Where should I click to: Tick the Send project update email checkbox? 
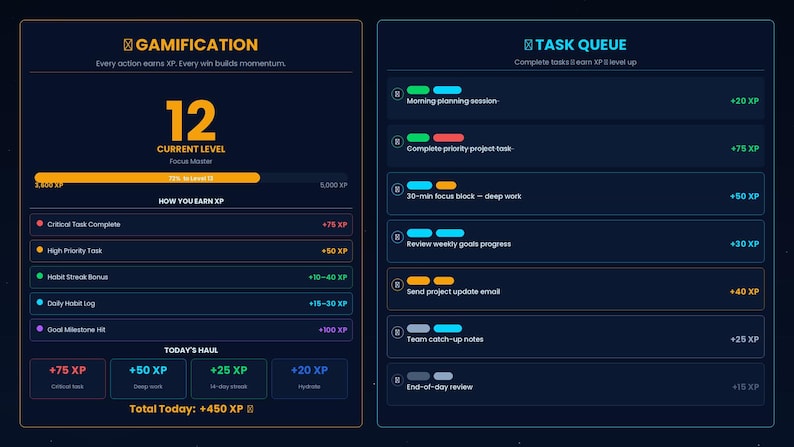tap(398, 285)
